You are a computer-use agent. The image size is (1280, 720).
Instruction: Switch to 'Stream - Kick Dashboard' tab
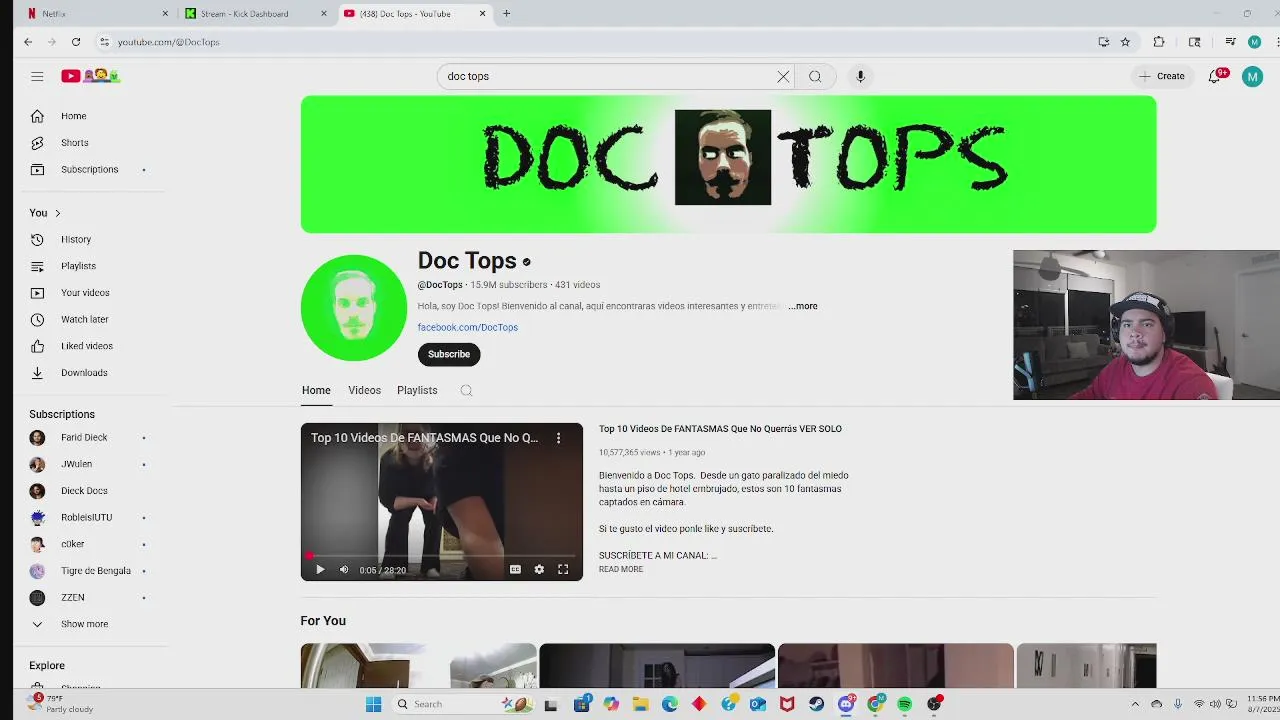click(256, 14)
